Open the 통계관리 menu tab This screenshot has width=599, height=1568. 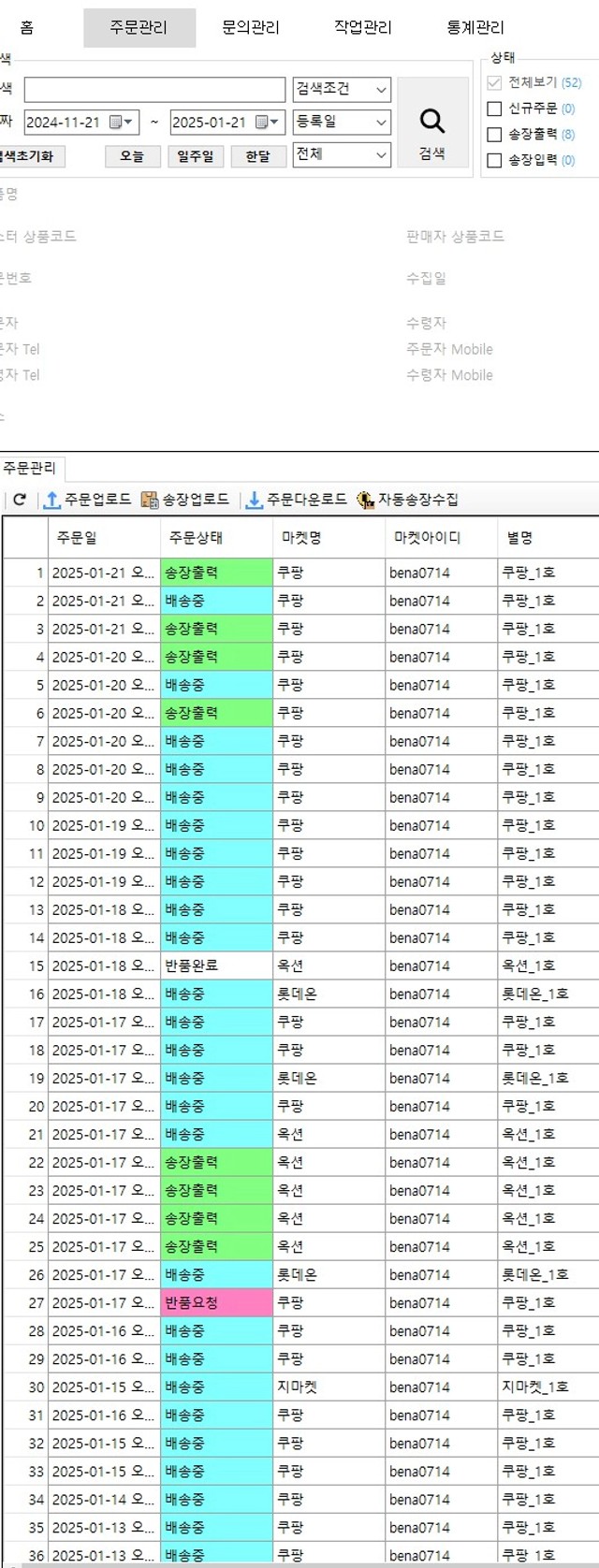(475, 28)
